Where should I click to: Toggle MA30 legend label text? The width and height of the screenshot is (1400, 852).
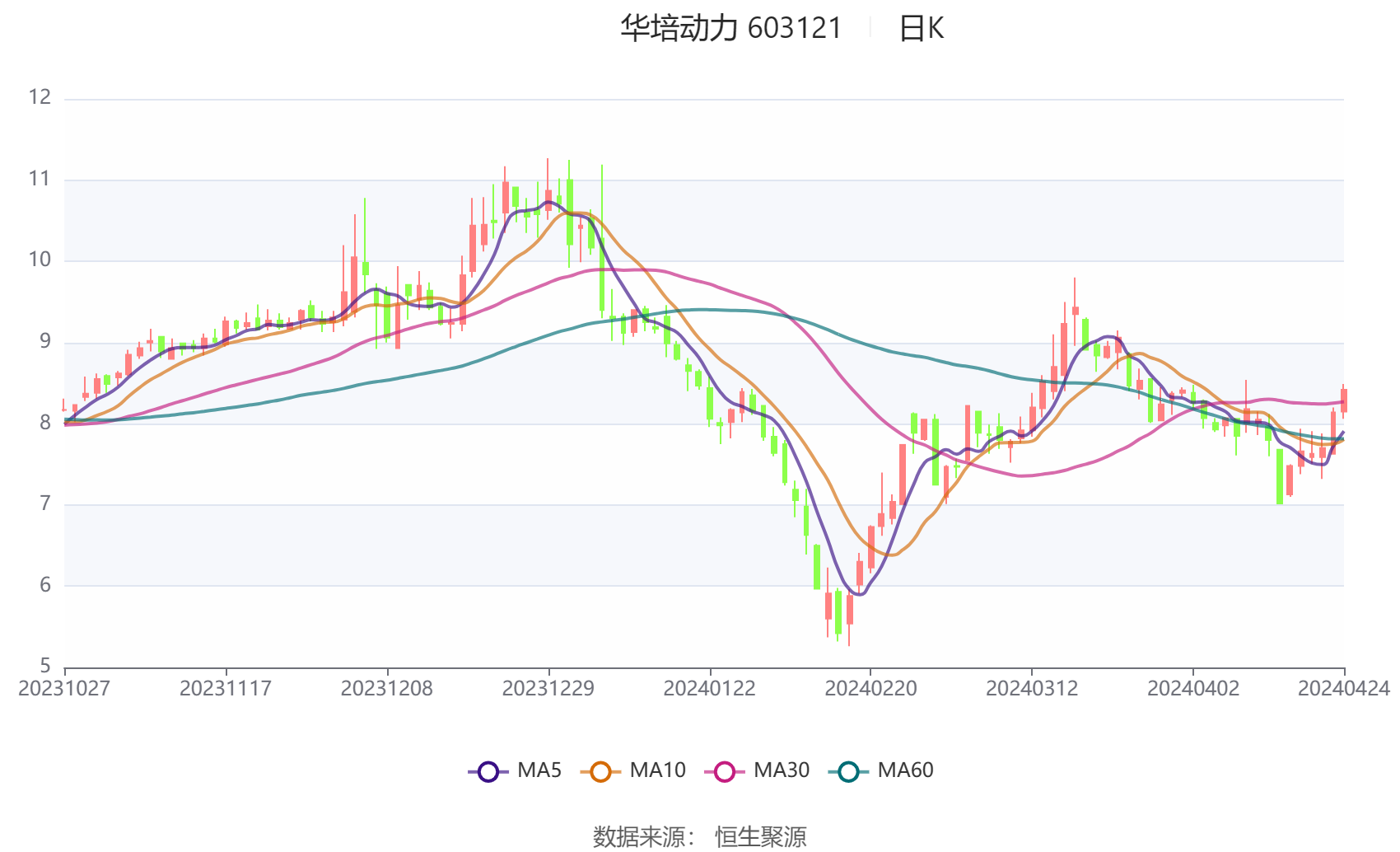pos(782,770)
